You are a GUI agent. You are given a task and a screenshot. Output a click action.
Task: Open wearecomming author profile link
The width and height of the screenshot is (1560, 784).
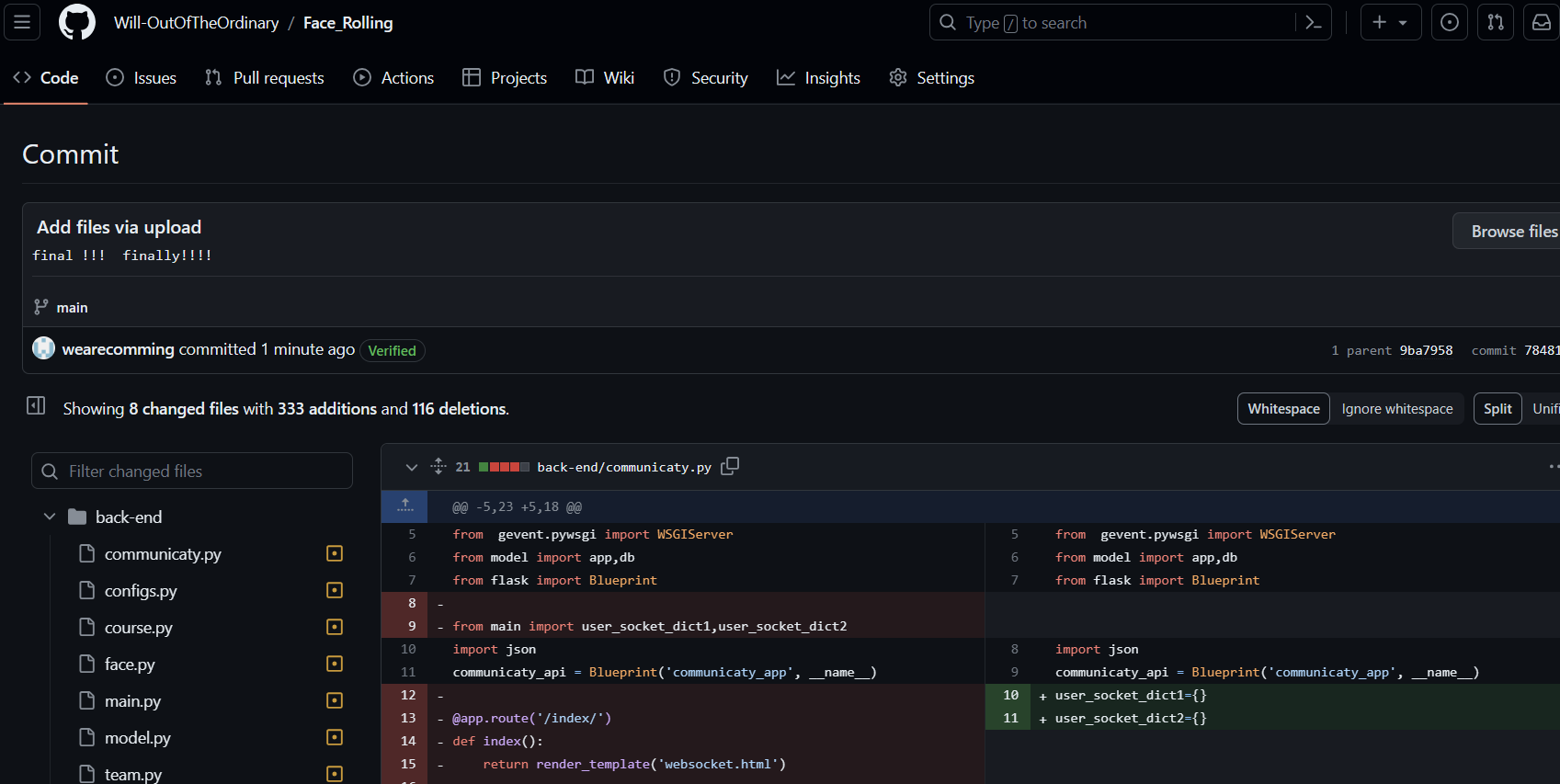[118, 349]
